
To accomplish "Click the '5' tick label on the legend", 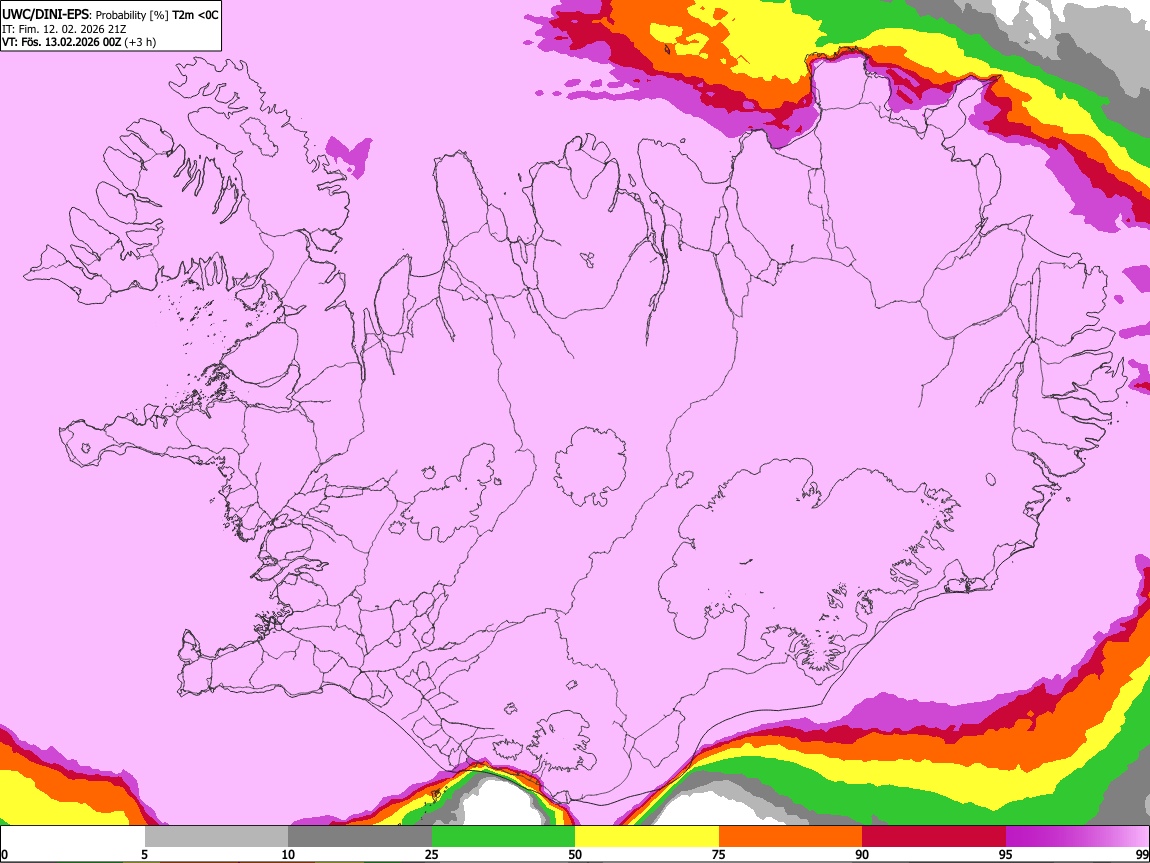I will tap(144, 854).
